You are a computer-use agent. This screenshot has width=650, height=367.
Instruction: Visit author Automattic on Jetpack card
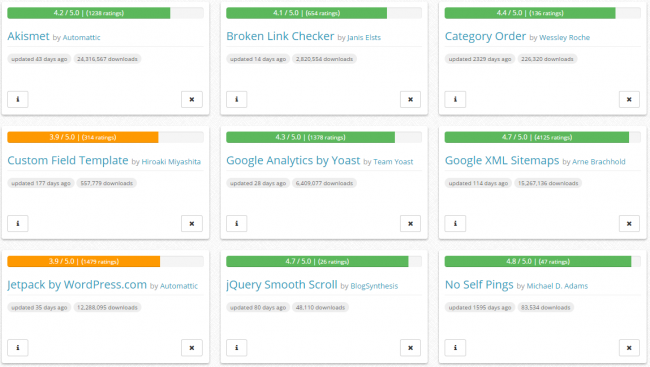(179, 286)
